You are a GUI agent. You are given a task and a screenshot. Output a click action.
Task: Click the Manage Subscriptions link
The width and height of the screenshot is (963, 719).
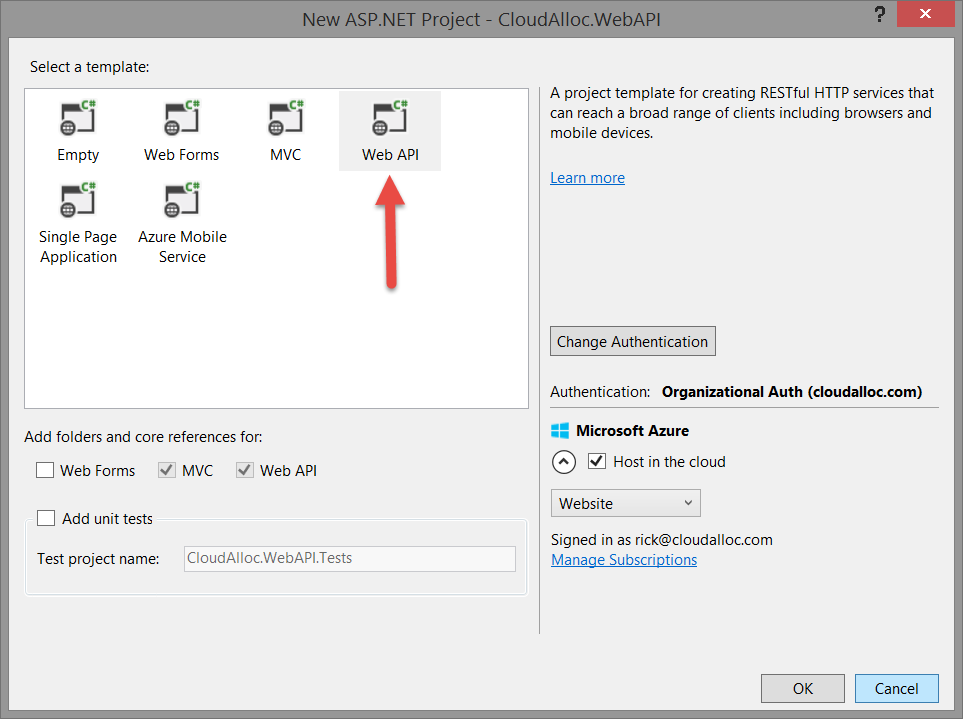(624, 560)
